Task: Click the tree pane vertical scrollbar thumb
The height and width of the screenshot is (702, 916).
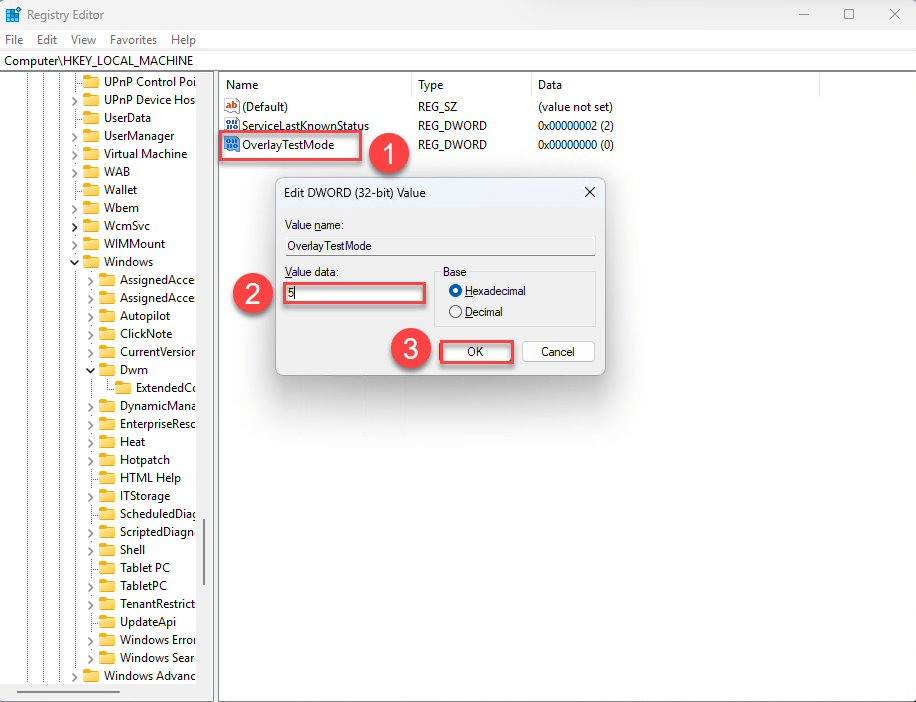Action: [x=204, y=551]
